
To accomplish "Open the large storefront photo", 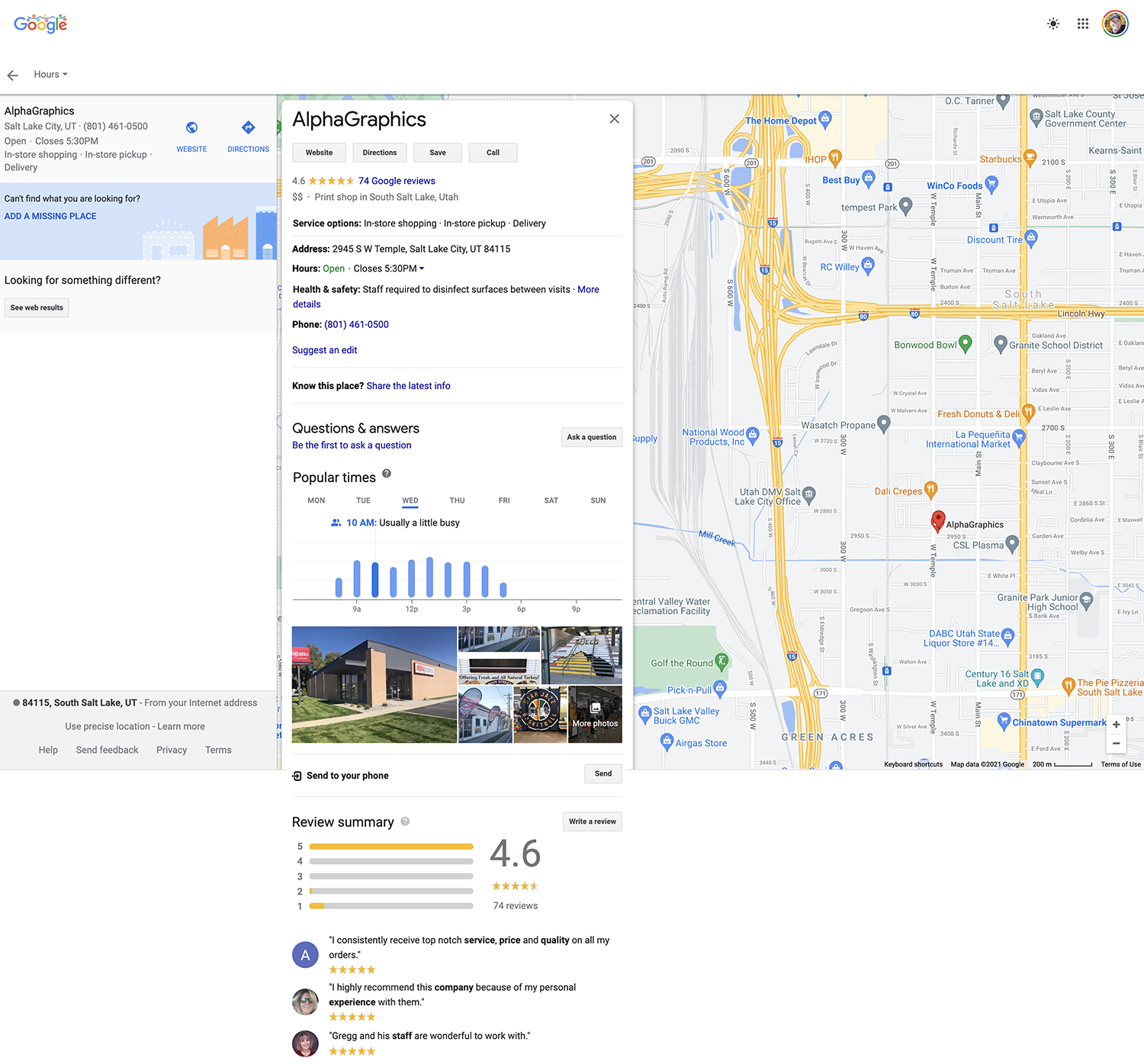I will [x=374, y=685].
